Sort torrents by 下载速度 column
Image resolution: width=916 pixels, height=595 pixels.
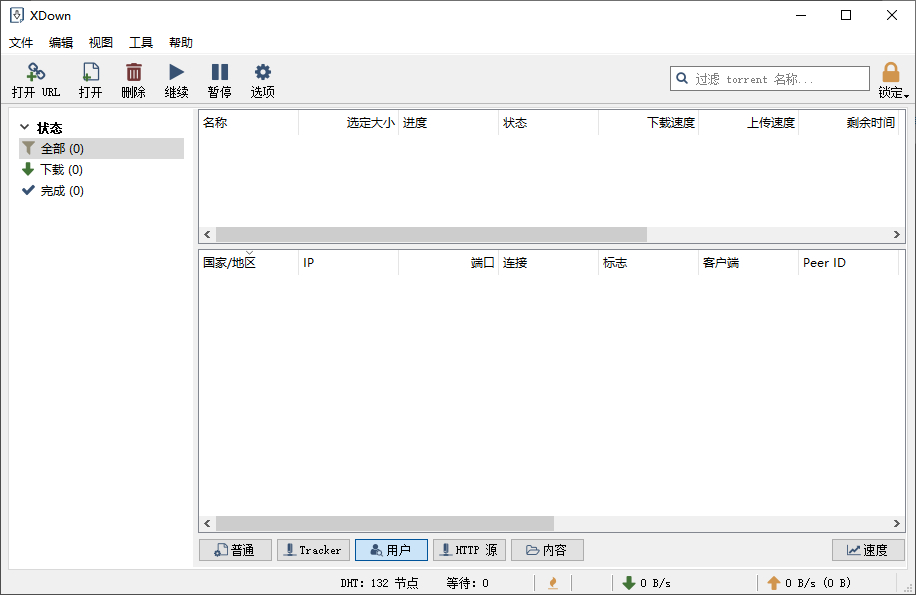point(648,123)
